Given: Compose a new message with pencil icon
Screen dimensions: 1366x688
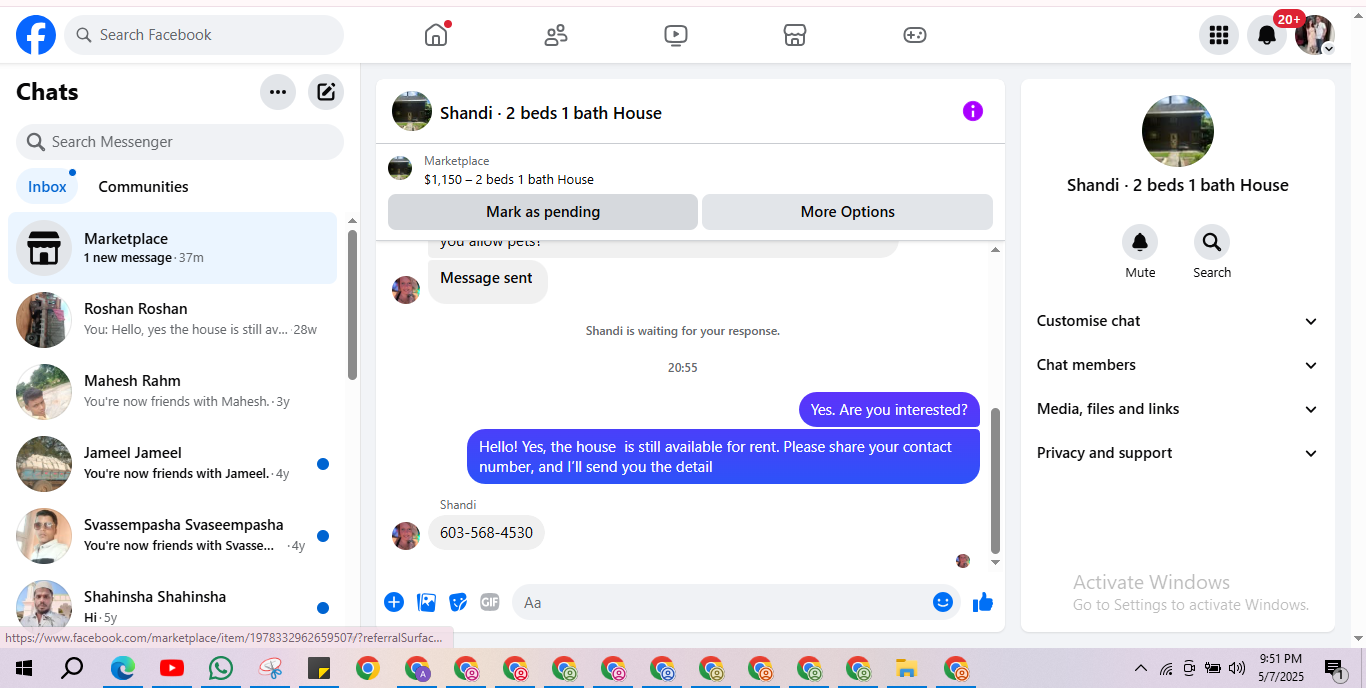Looking at the screenshot, I should point(326,92).
